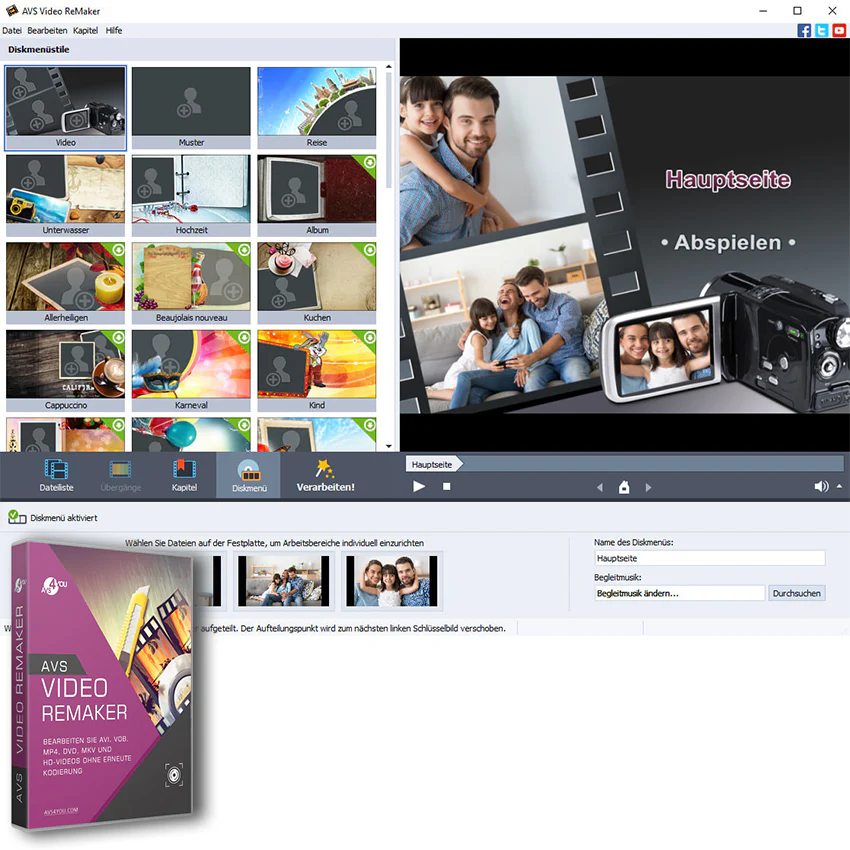Select the Beaujolais nouveau menu style

point(191,283)
